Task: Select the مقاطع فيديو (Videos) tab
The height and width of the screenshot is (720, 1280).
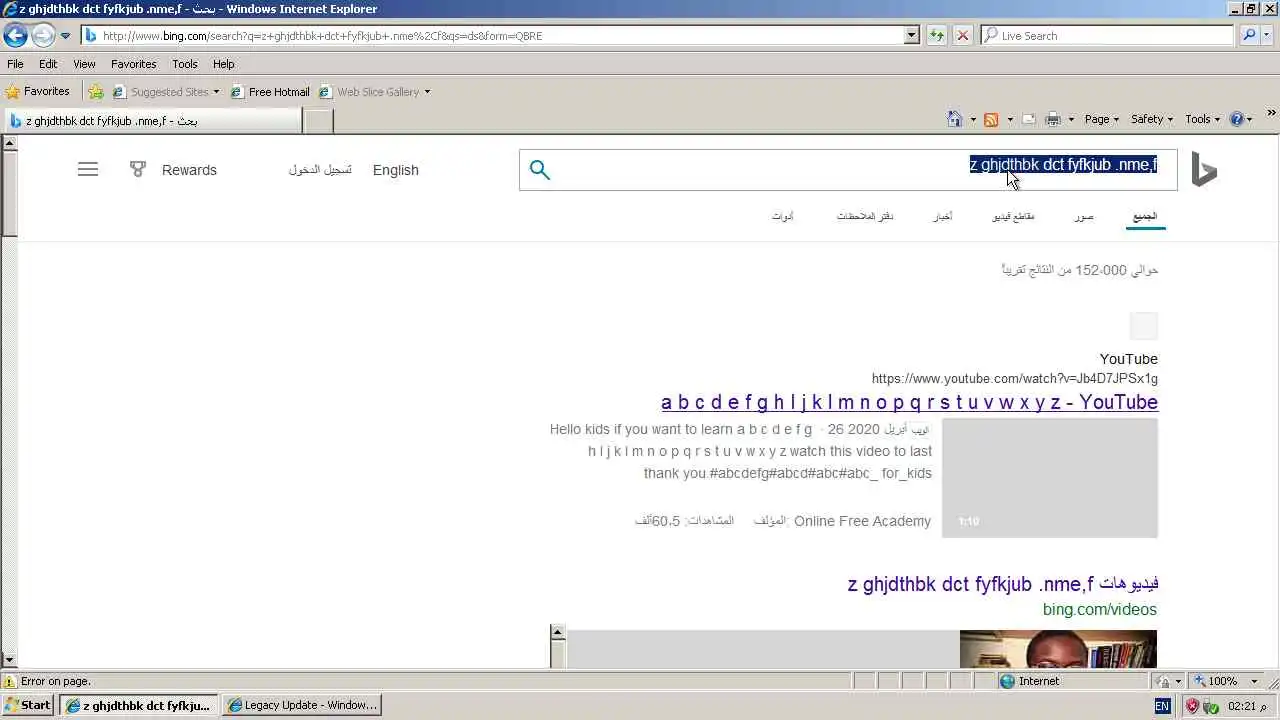Action: click(x=1013, y=216)
